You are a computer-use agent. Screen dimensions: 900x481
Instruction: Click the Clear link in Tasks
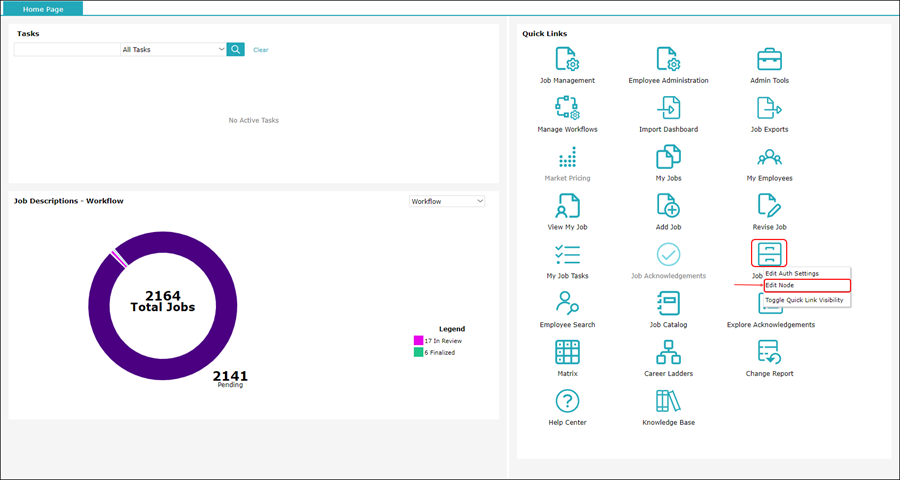260,50
